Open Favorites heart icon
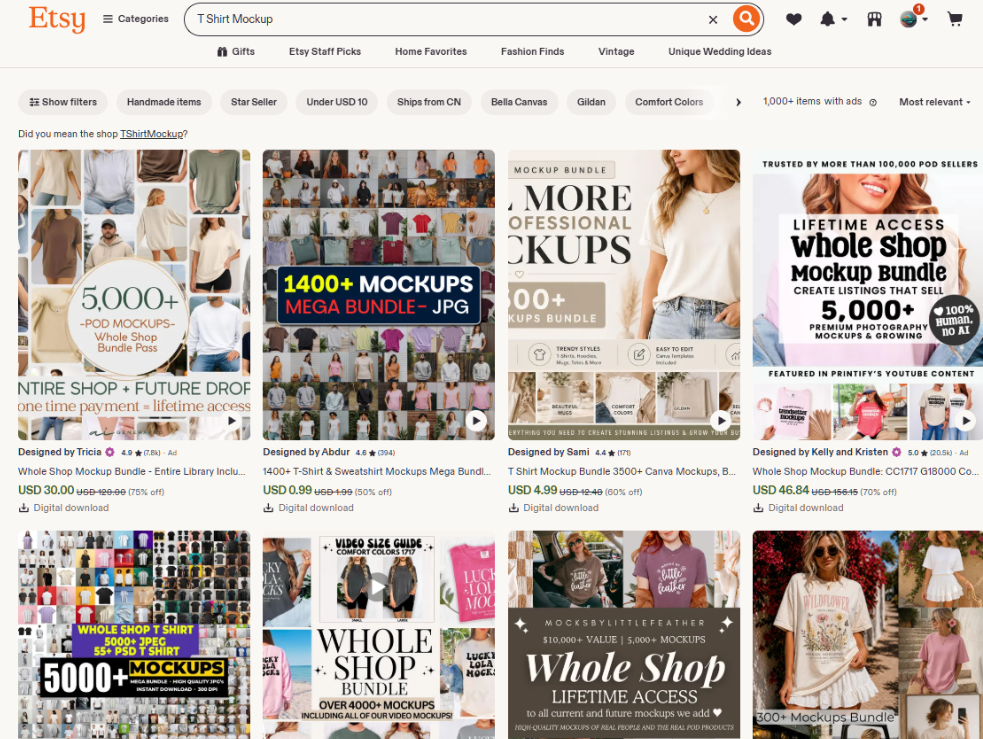 [x=794, y=19]
